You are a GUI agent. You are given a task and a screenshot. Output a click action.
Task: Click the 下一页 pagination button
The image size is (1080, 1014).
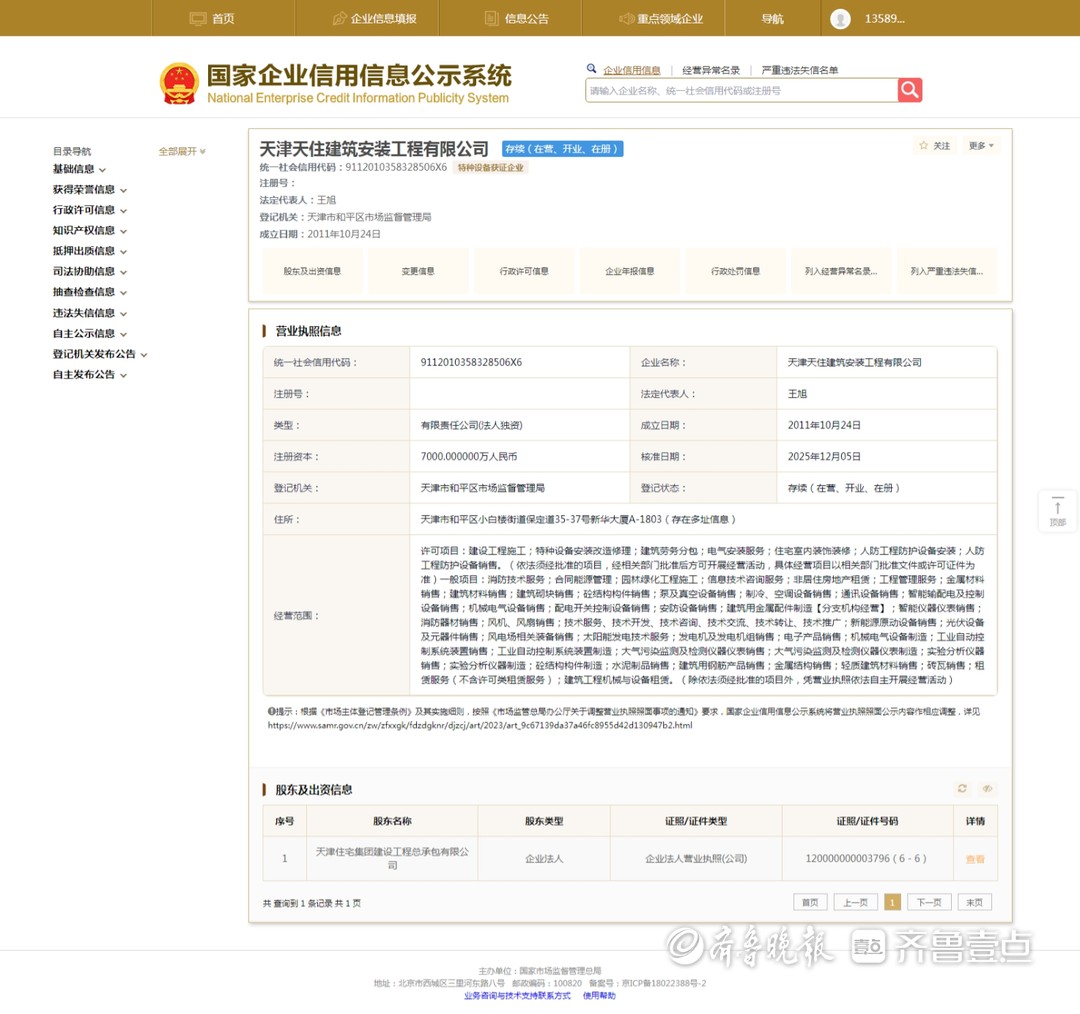click(x=928, y=902)
